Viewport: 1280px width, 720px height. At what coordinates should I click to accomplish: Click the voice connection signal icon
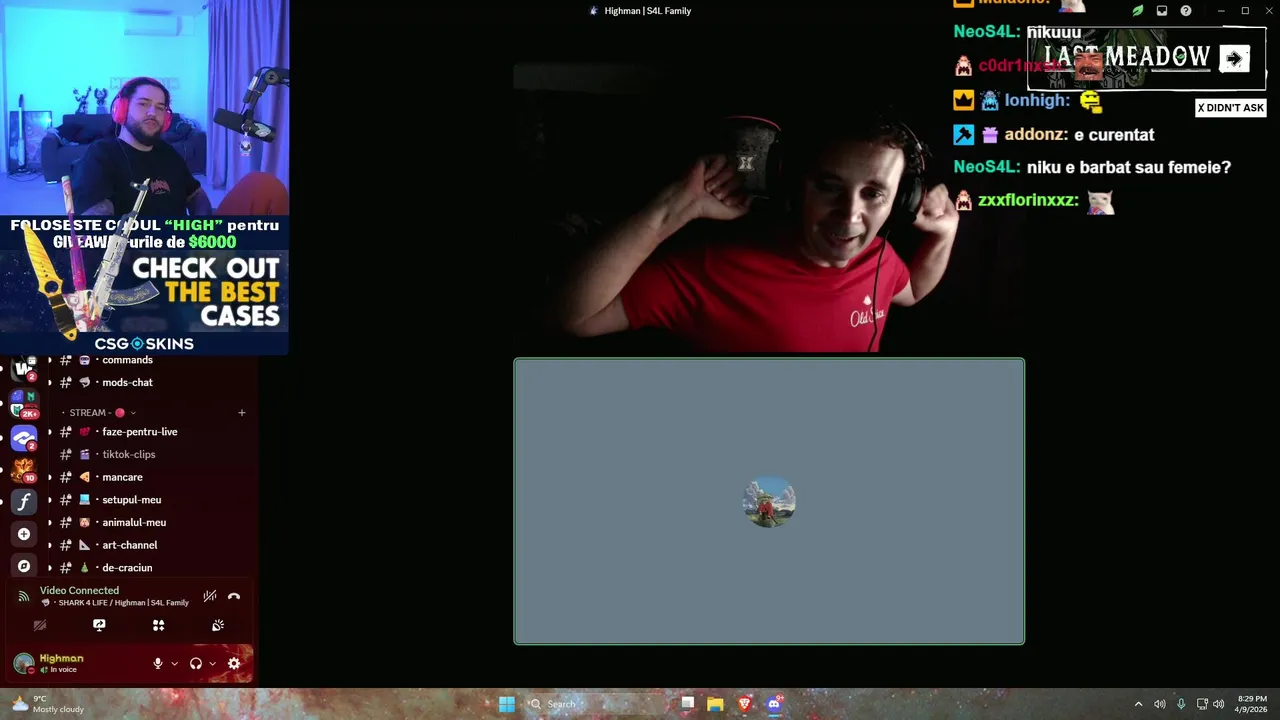23,596
